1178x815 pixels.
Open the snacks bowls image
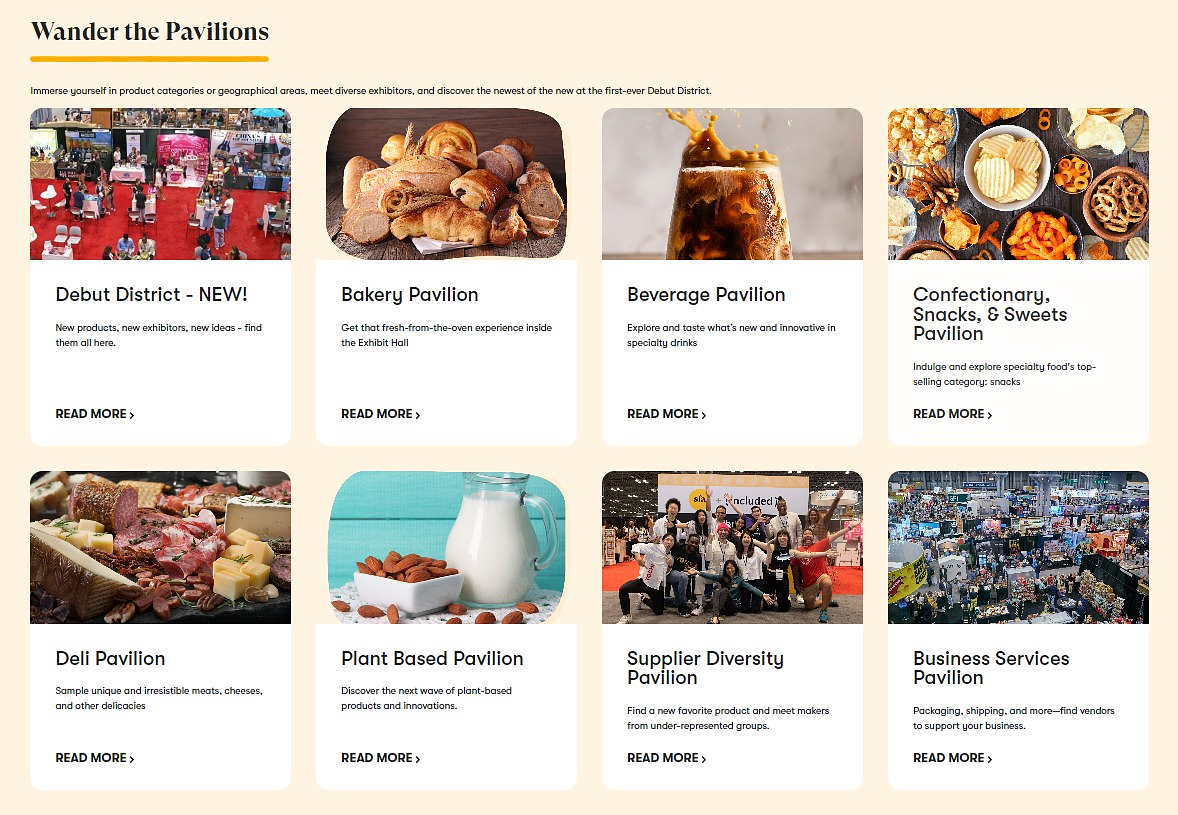click(x=1018, y=184)
